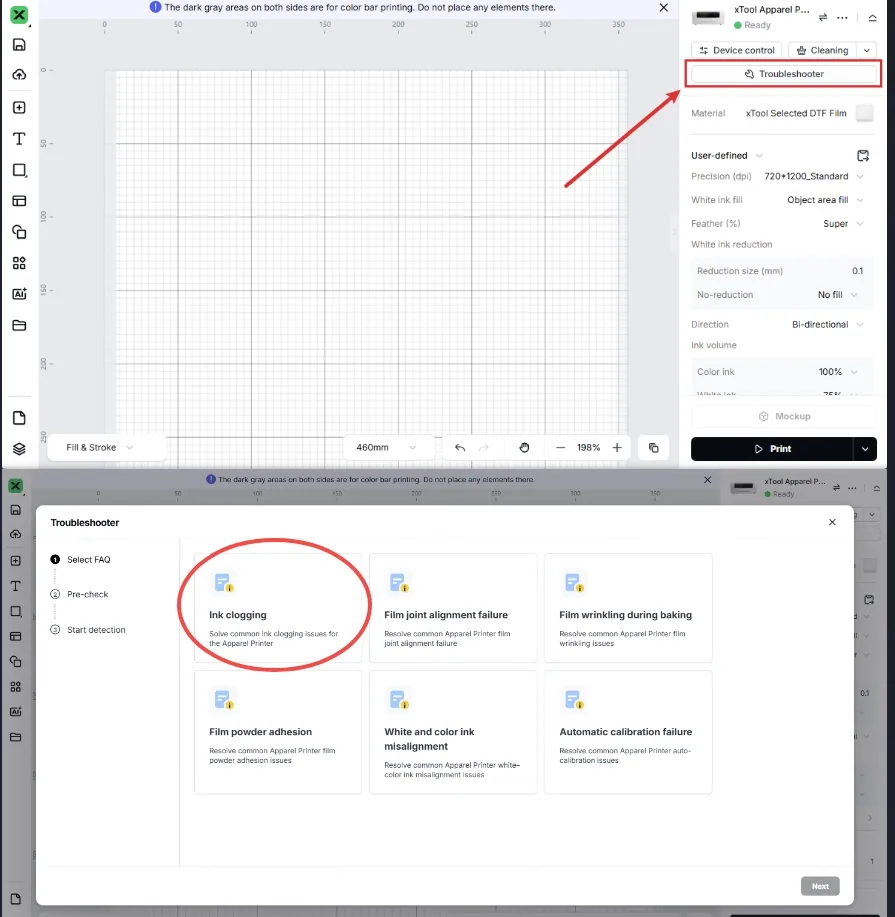Screen dimensions: 895x917
Task: Click the Mockup button
Action: pyautogui.click(x=784, y=416)
